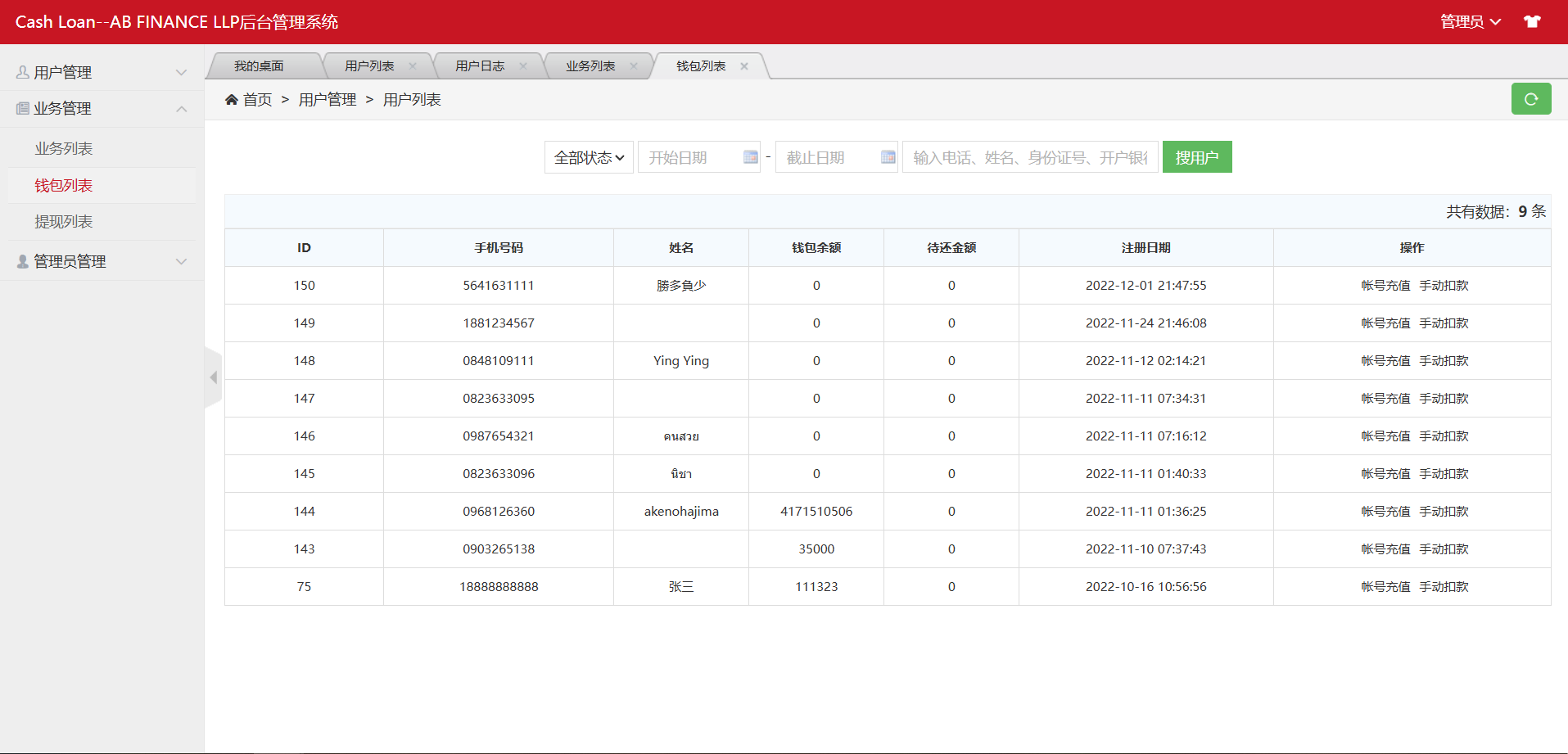This screenshot has height=754, width=1568.
Task: Click 手动扣款 for user 张三
Action: click(1444, 587)
